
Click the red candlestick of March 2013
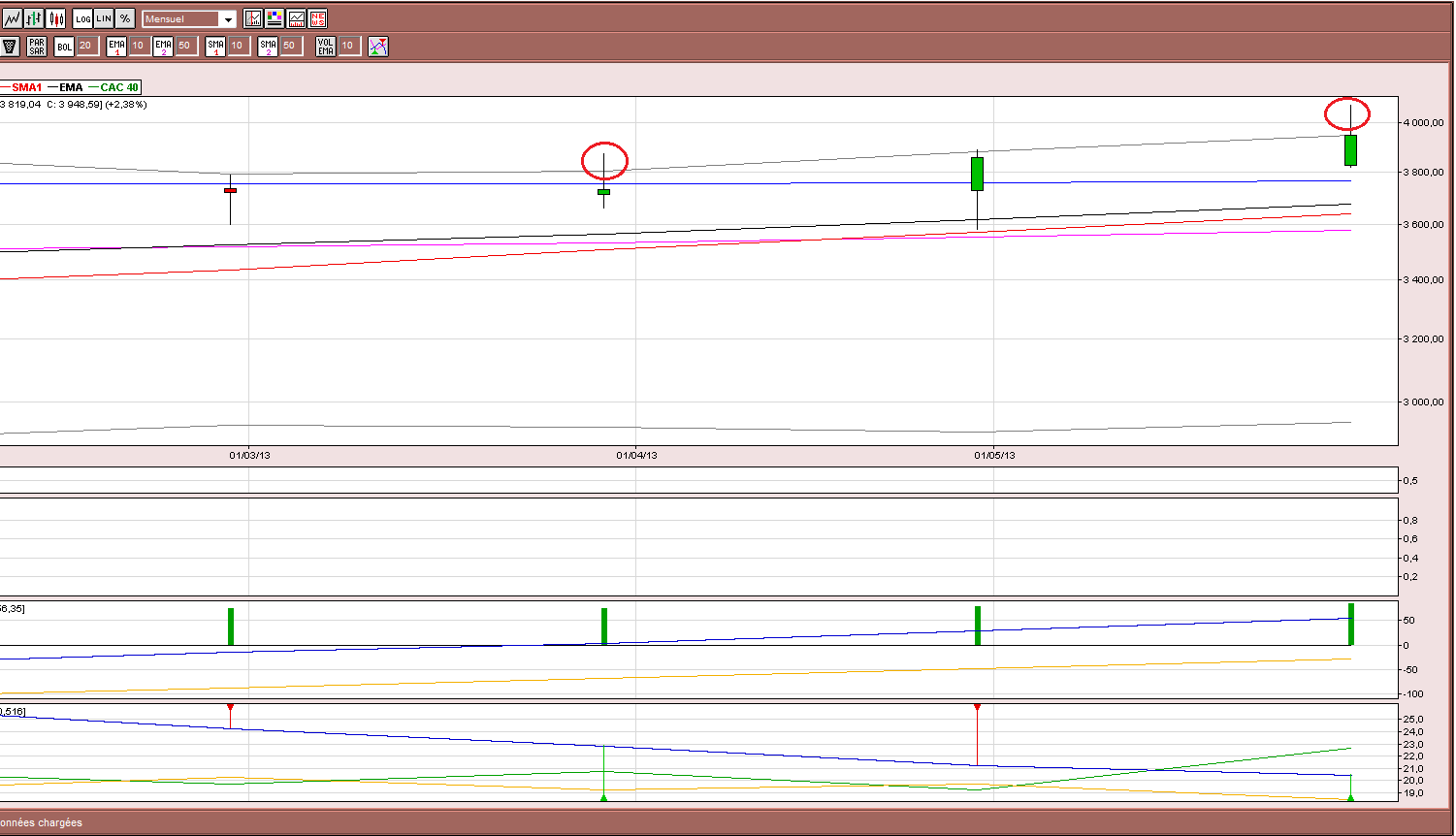tap(230, 190)
